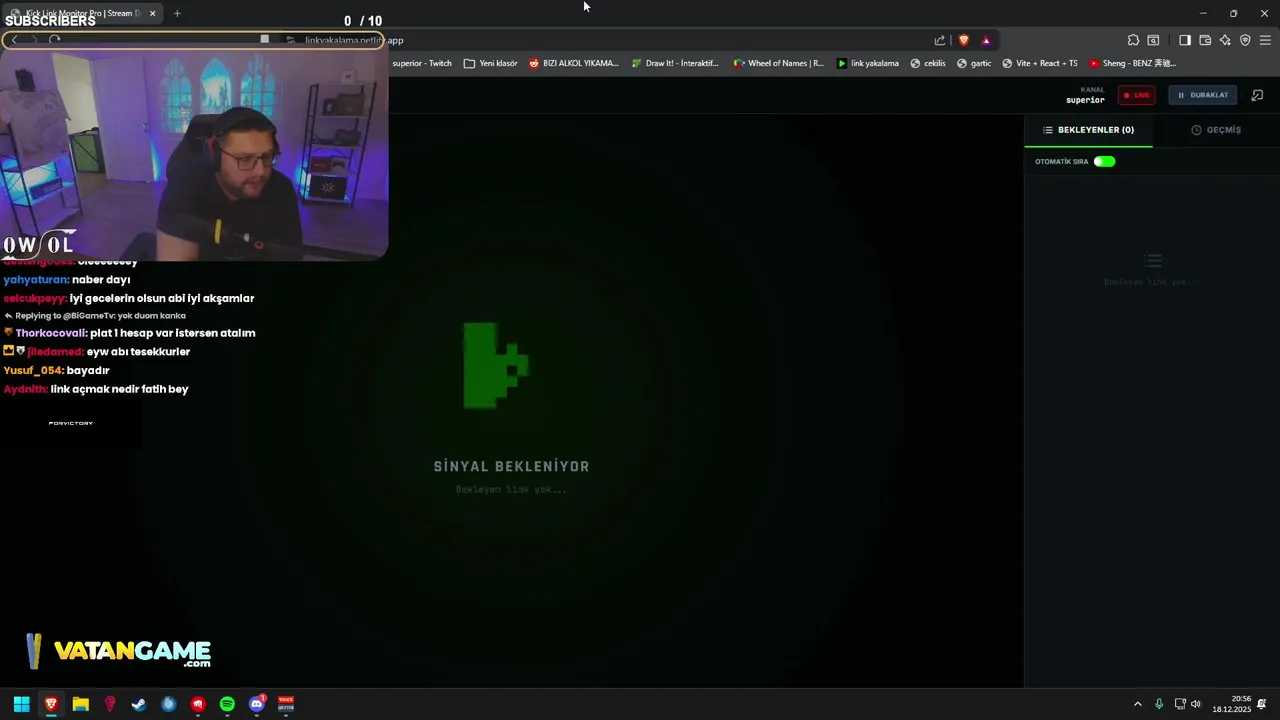Open notifications bell in taskbar
1280x720 pixels.
(1263, 704)
